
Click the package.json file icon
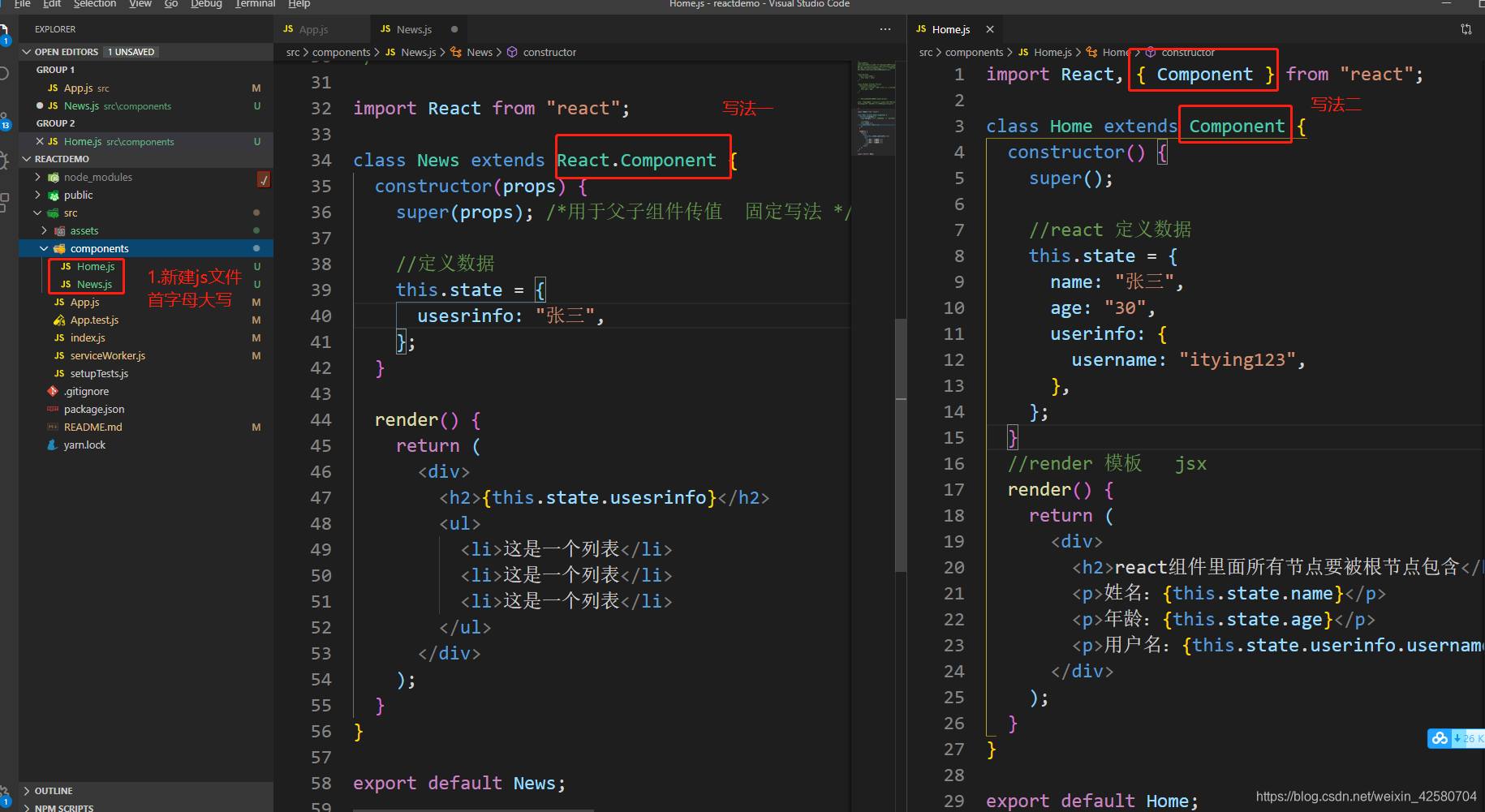point(53,409)
